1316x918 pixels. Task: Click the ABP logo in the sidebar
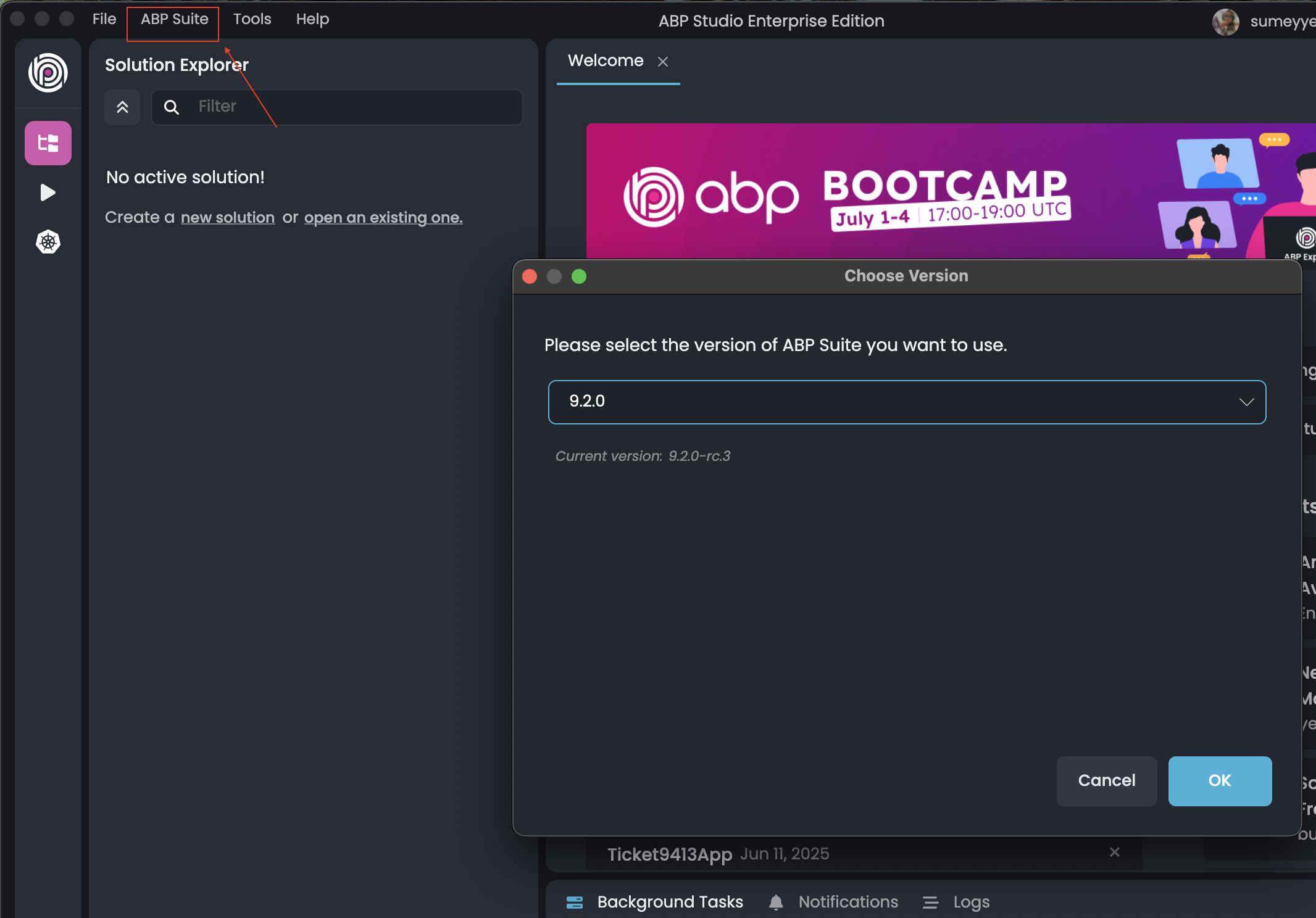(48, 73)
